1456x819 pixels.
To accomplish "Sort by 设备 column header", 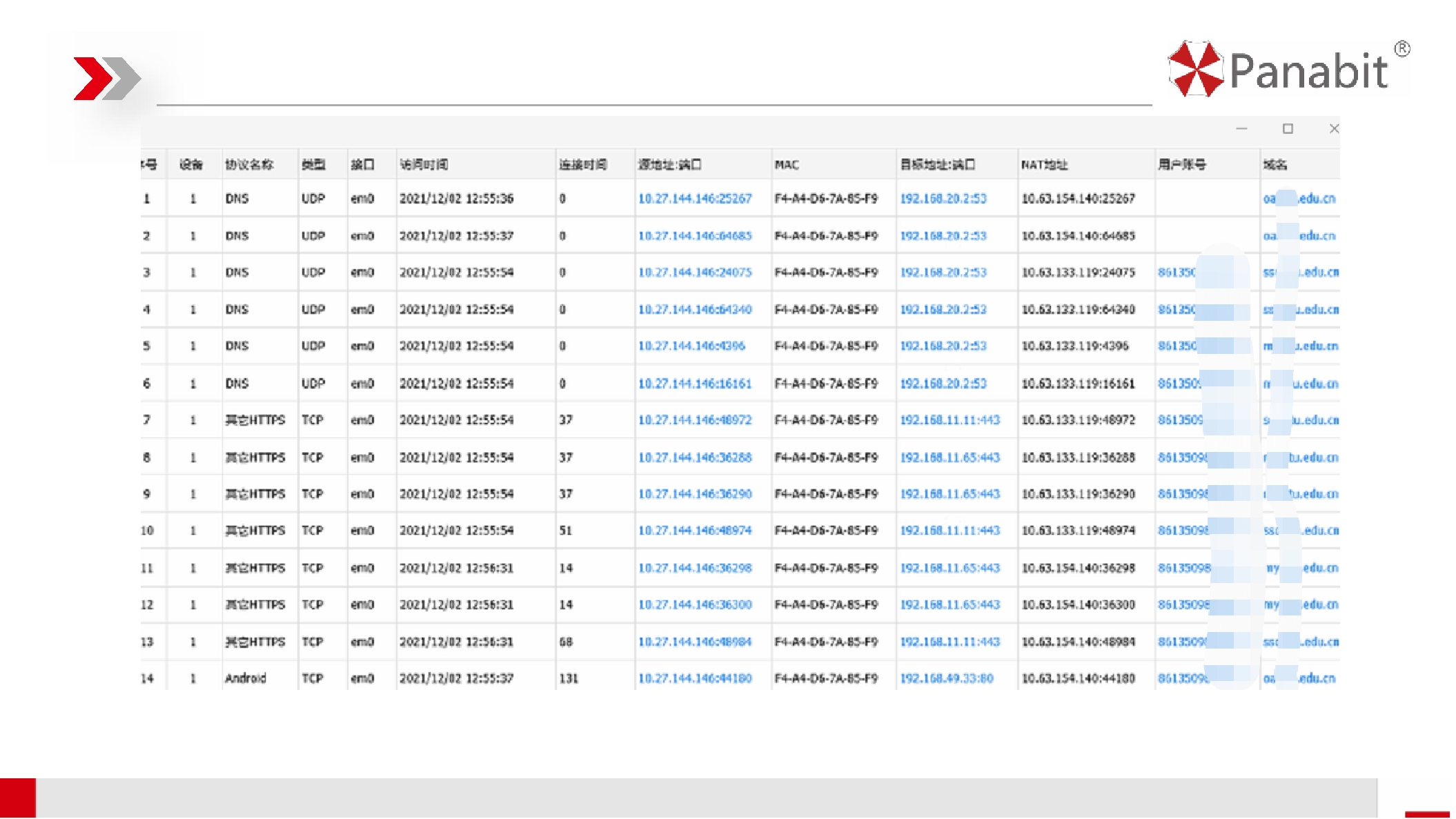I will (x=191, y=165).
